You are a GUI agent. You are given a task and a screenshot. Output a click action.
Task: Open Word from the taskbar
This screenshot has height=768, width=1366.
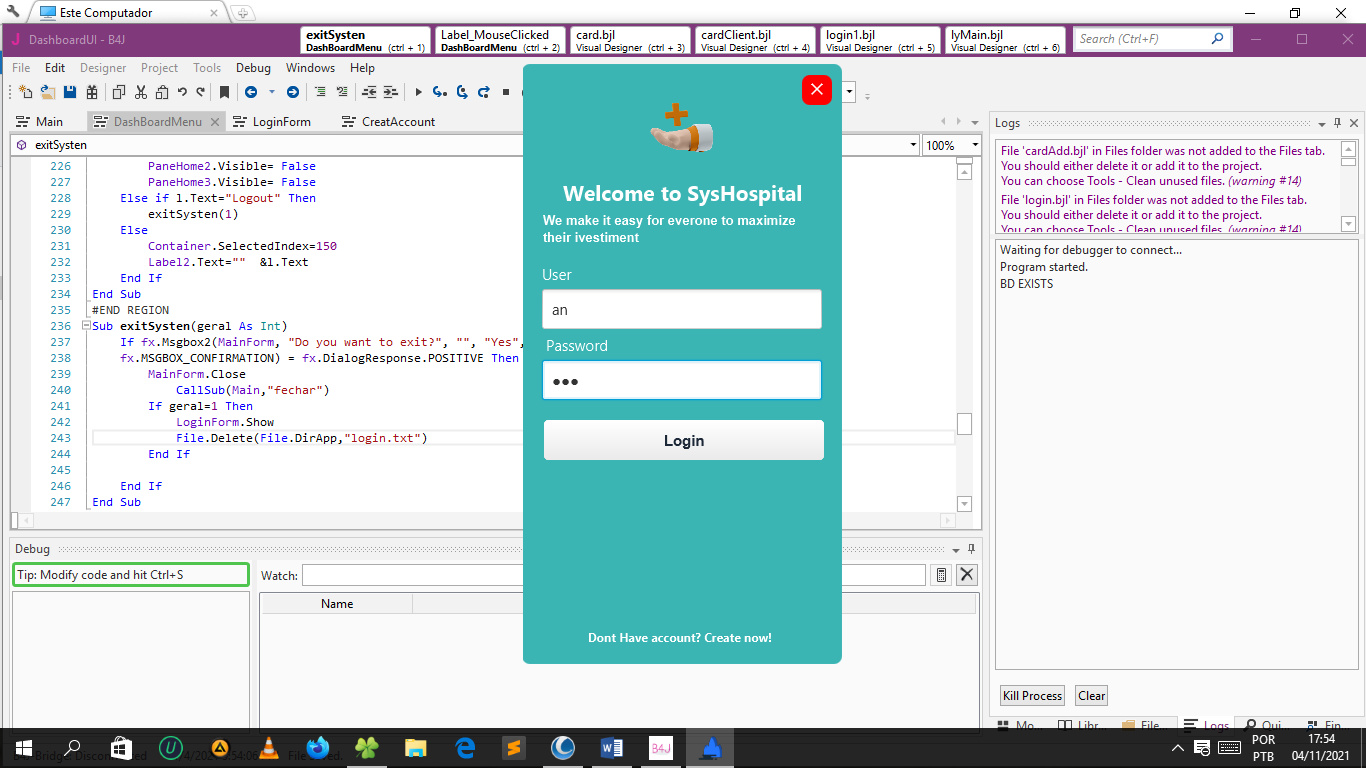click(611, 747)
